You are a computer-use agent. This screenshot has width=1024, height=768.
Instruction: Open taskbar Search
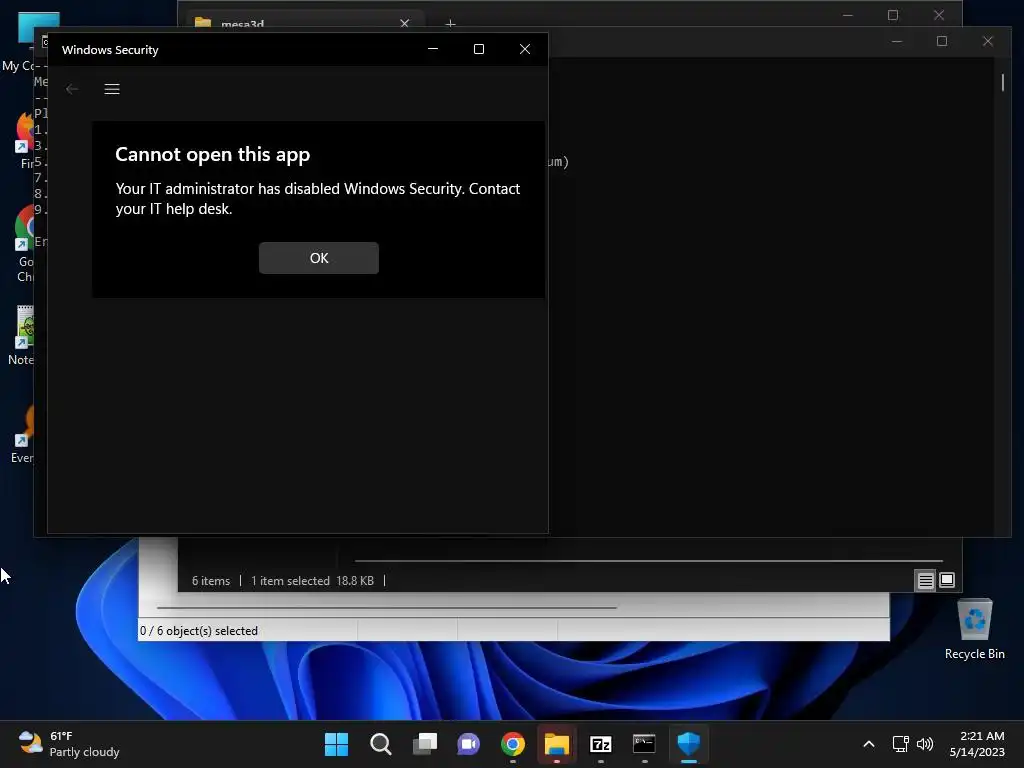tap(381, 744)
